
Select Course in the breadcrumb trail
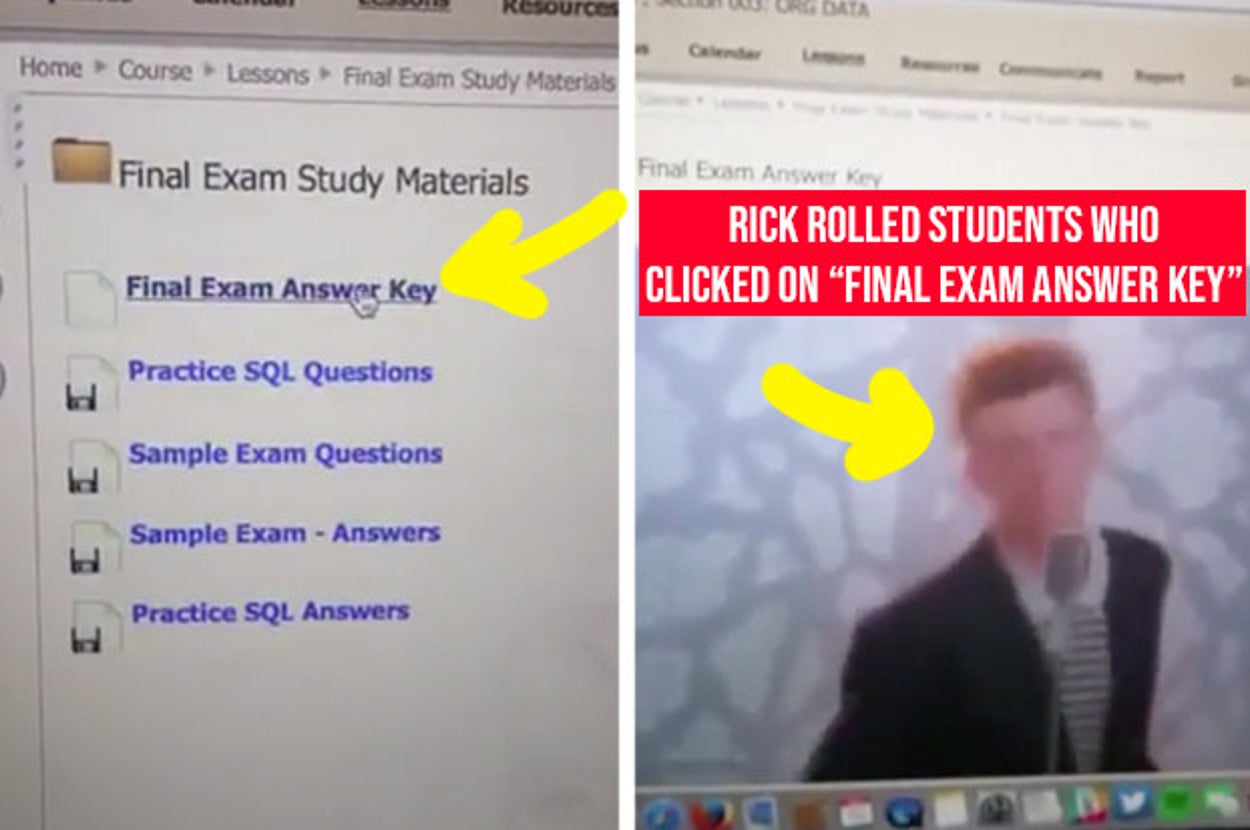click(156, 71)
